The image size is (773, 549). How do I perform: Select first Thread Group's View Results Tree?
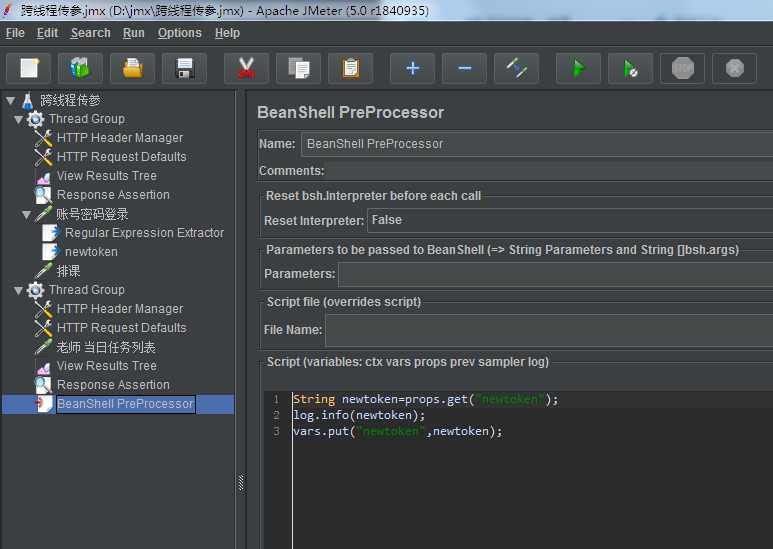click(107, 176)
